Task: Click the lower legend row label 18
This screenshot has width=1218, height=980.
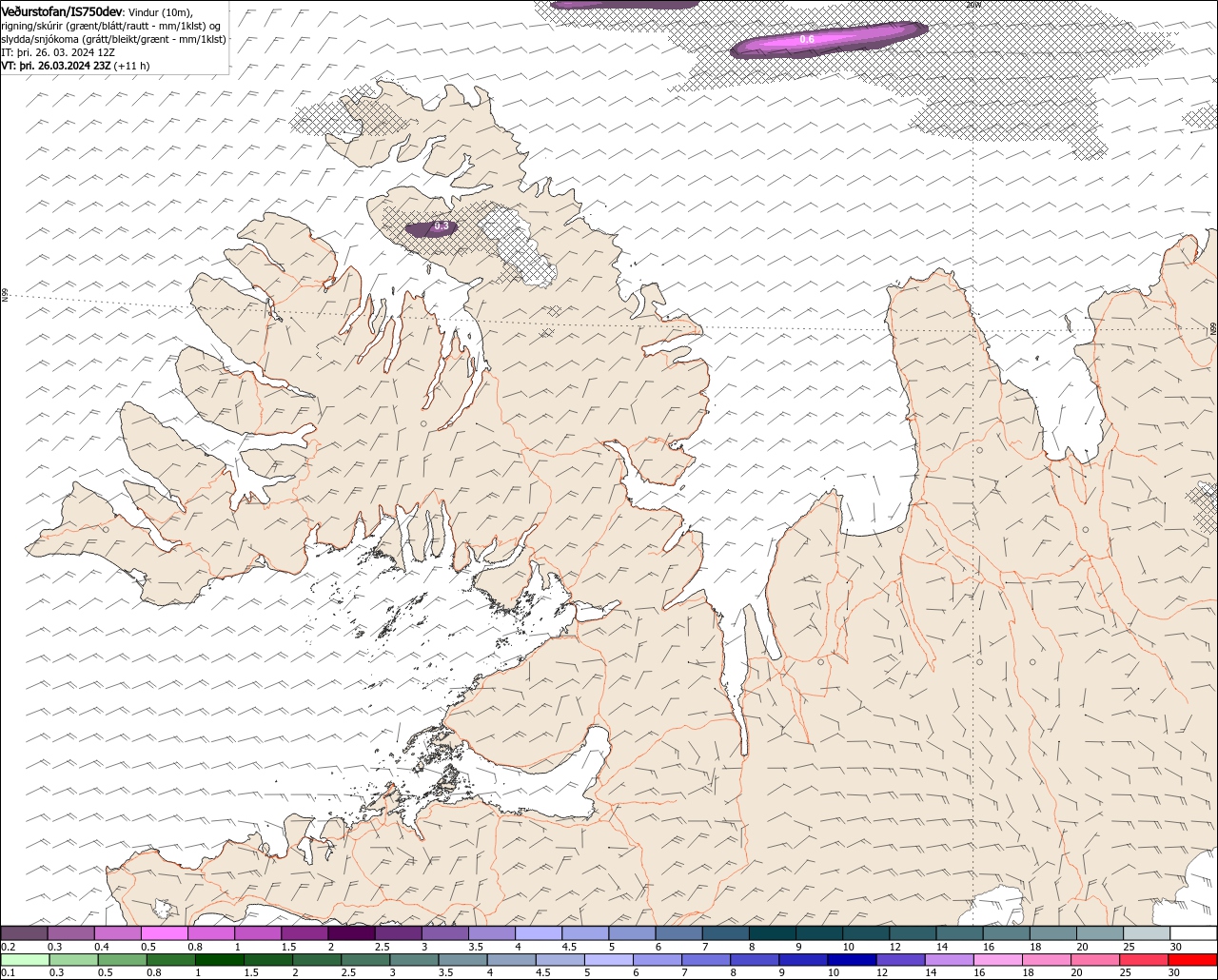Action: pyautogui.click(x=1028, y=972)
